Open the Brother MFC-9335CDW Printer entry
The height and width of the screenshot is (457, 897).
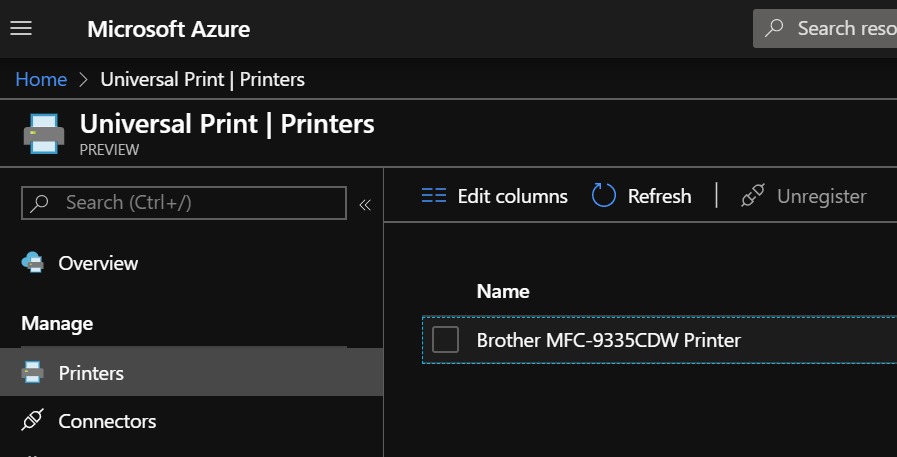(608, 340)
